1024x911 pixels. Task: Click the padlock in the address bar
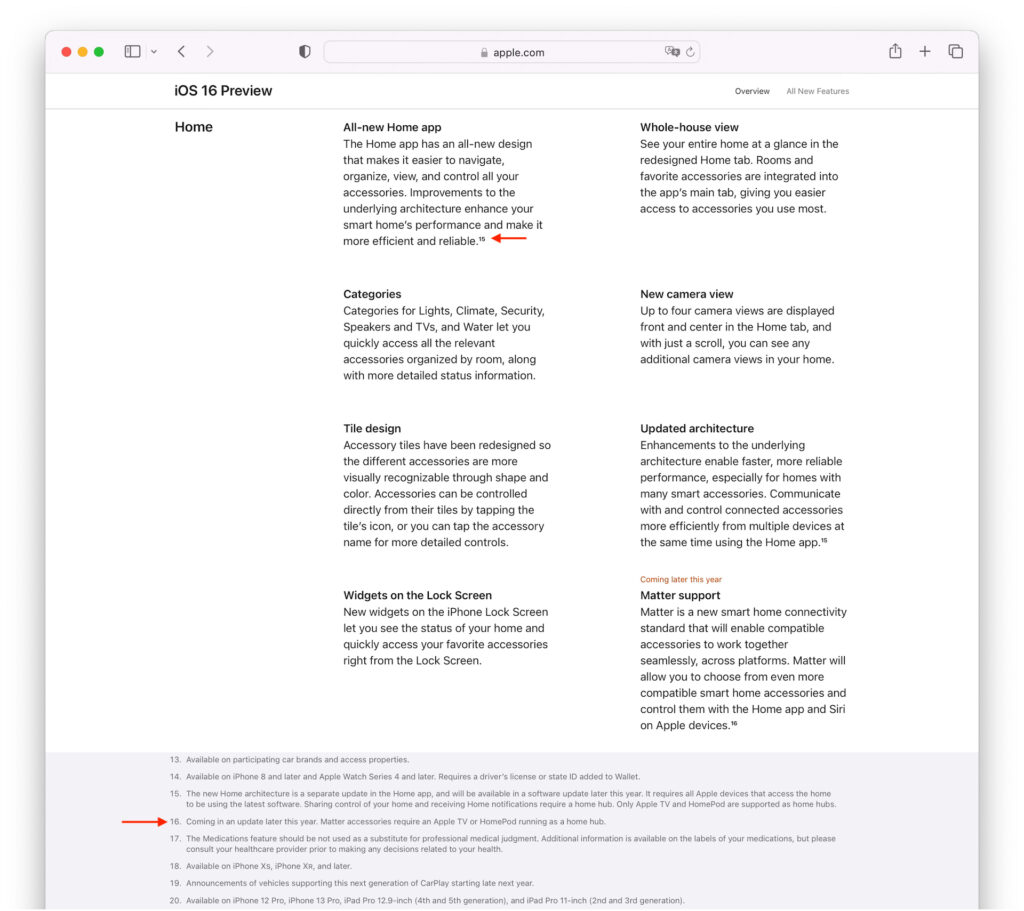coord(483,51)
